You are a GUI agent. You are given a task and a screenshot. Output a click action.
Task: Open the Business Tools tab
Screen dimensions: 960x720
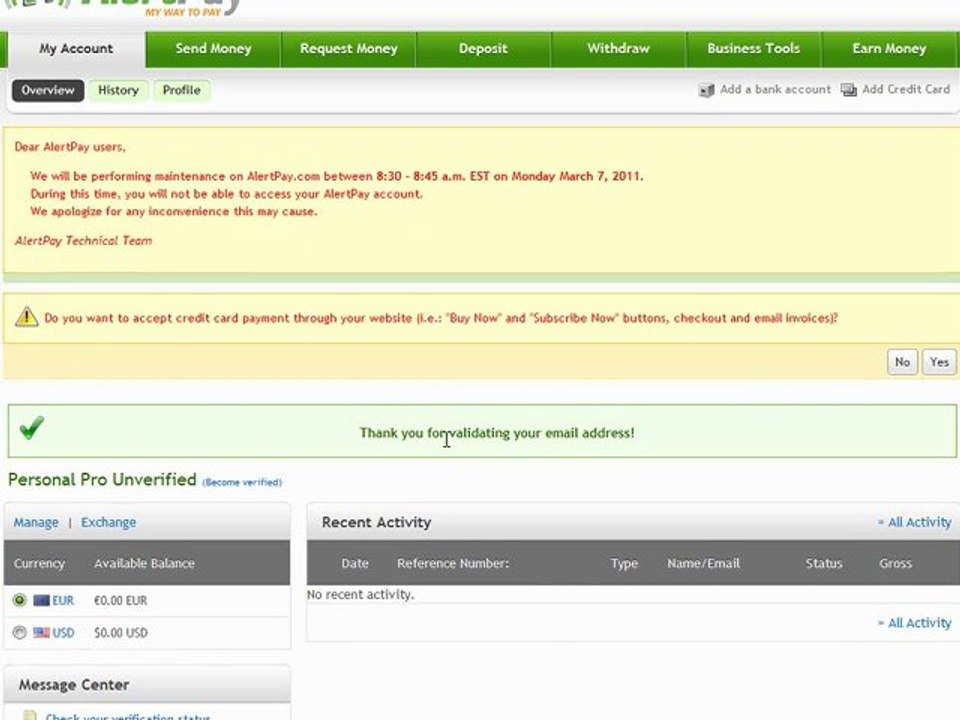(x=754, y=48)
